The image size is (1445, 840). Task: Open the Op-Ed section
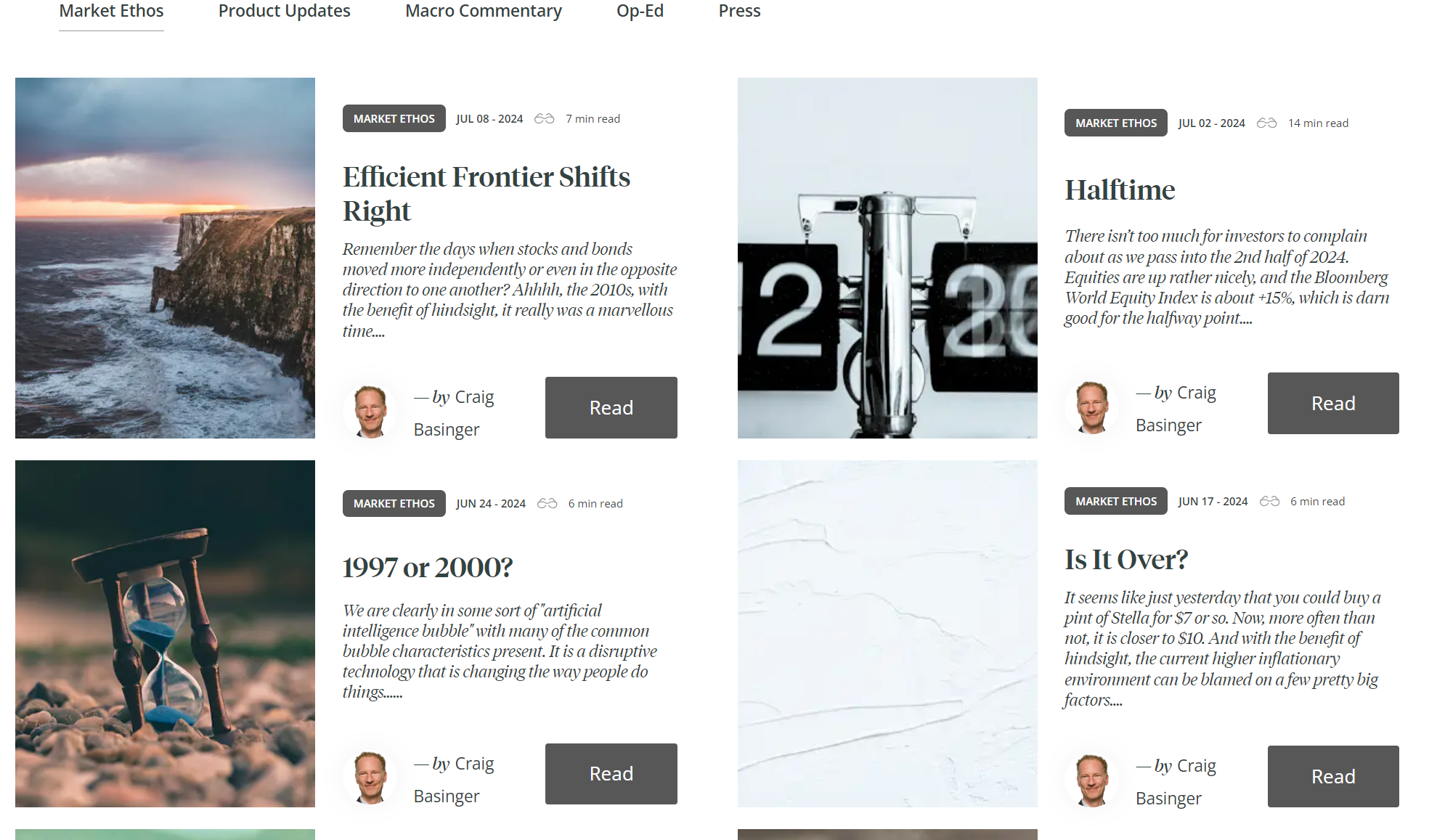(x=640, y=10)
